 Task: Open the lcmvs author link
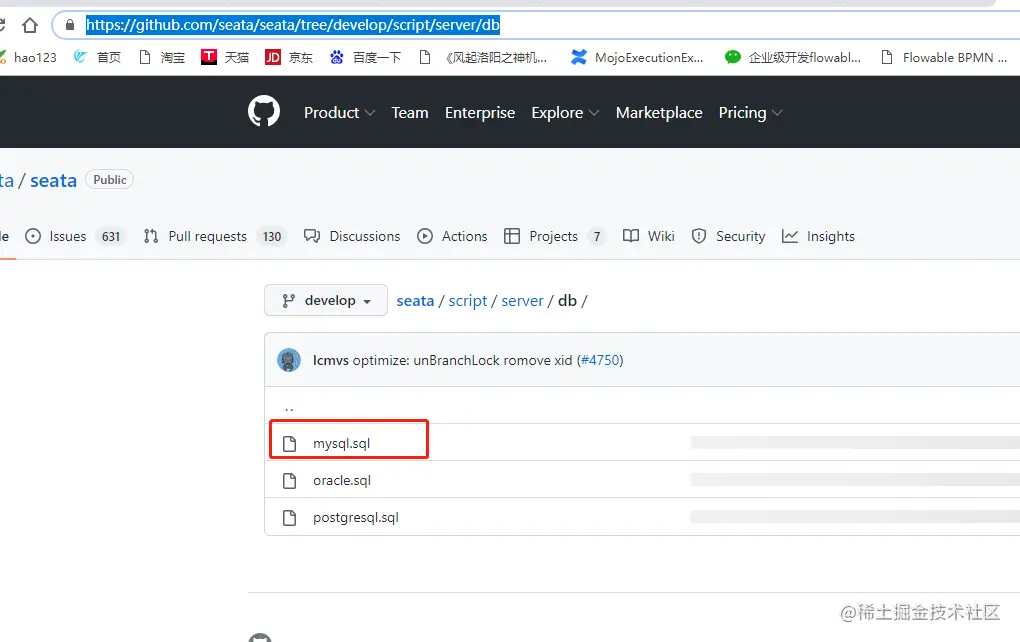coord(330,360)
